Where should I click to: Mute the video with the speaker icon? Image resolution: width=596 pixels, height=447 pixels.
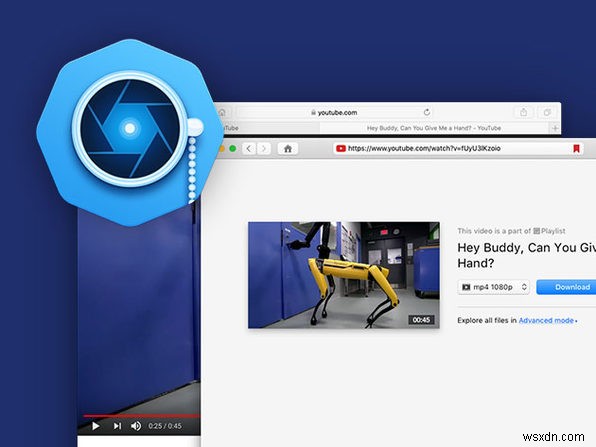pyautogui.click(x=136, y=426)
